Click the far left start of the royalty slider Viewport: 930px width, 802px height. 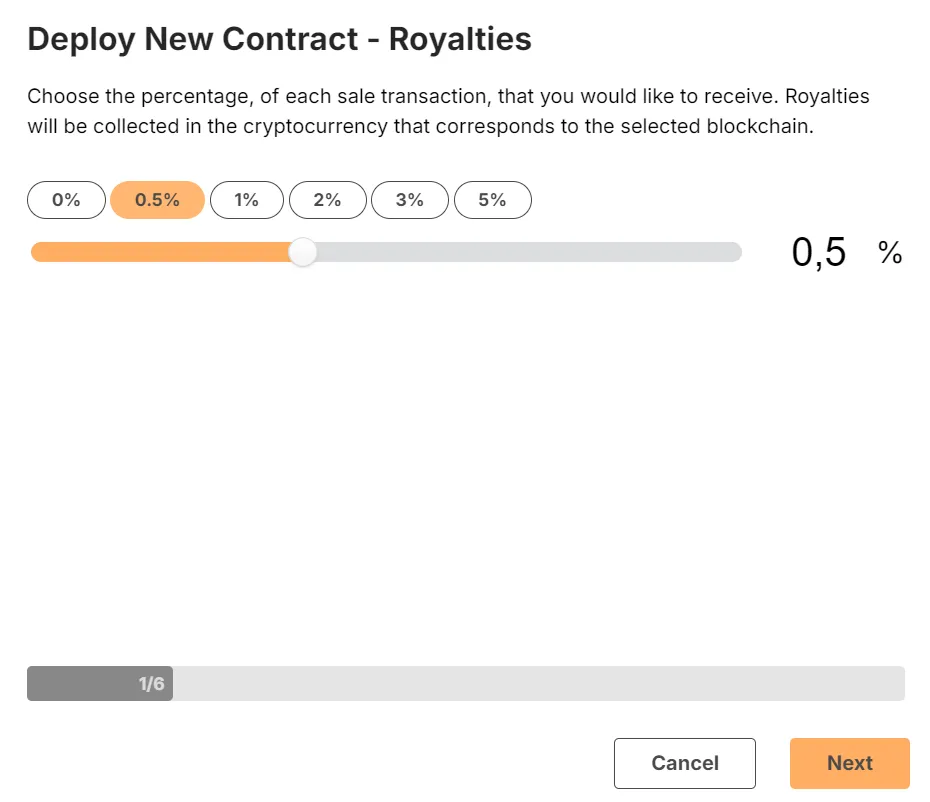pos(37,252)
